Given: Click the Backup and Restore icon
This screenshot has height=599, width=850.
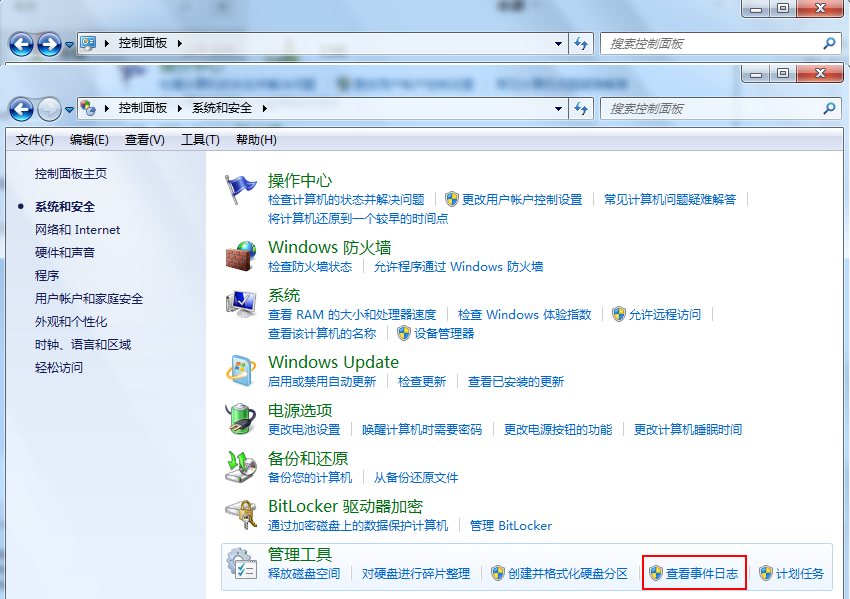Looking at the screenshot, I should (241, 467).
